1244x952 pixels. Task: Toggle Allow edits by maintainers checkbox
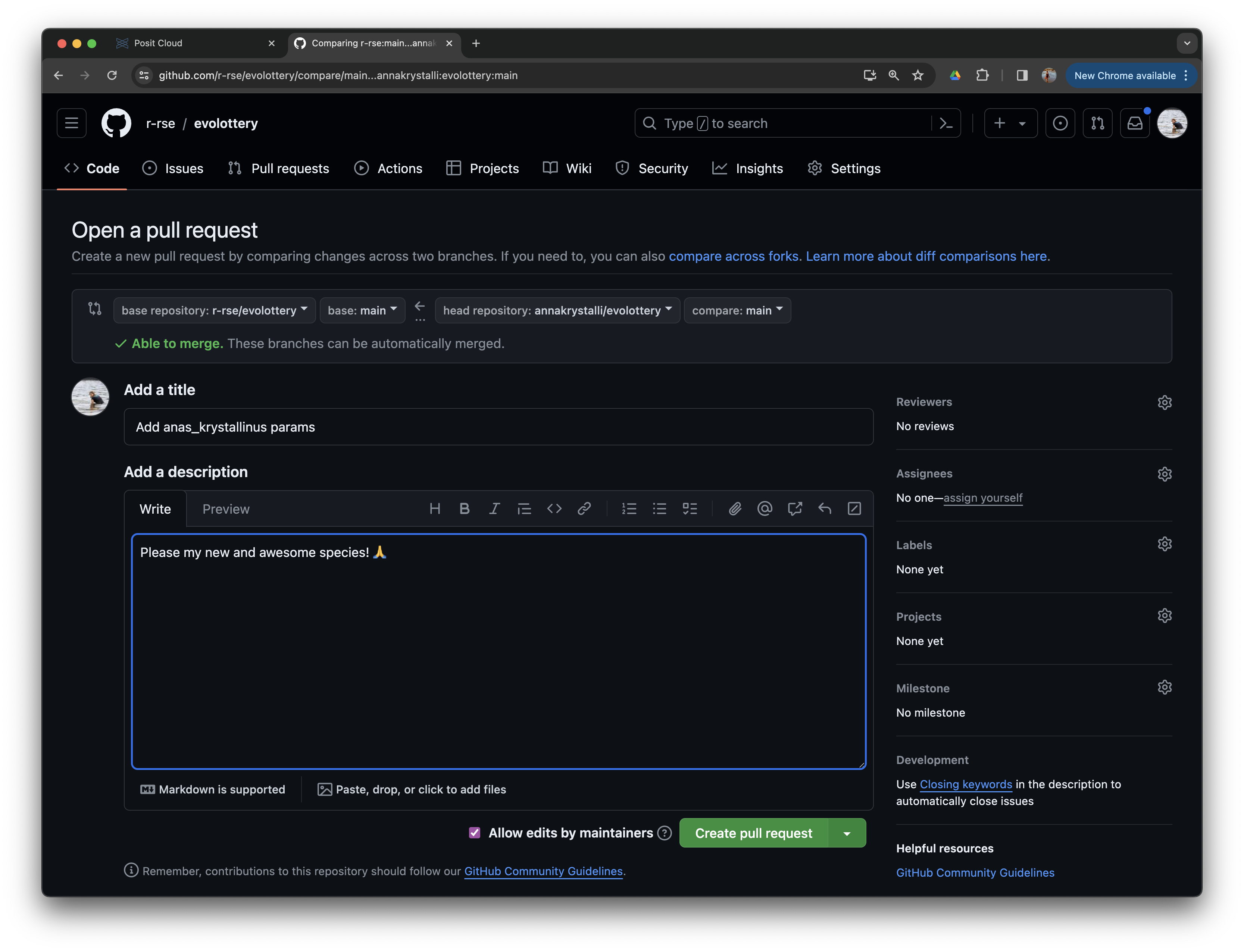coord(474,832)
